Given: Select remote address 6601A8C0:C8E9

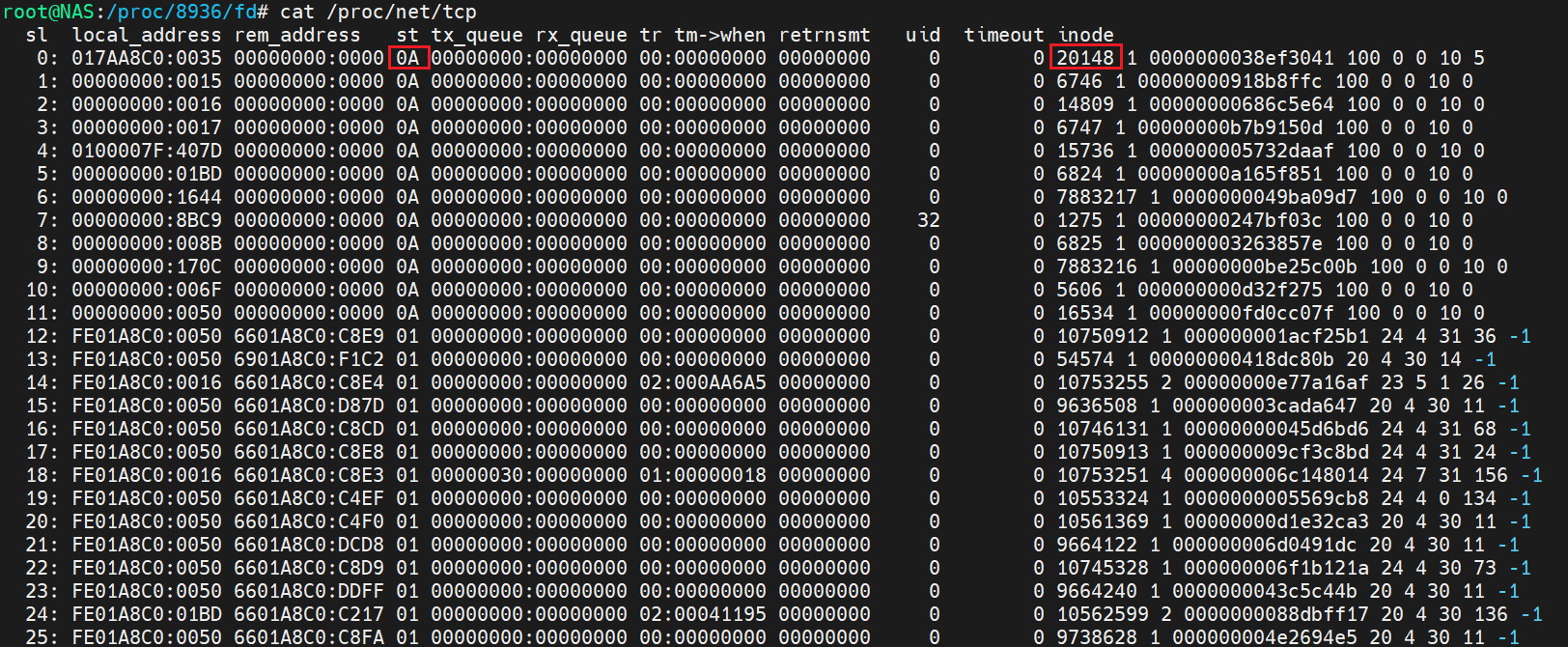Looking at the screenshot, I should click(309, 336).
